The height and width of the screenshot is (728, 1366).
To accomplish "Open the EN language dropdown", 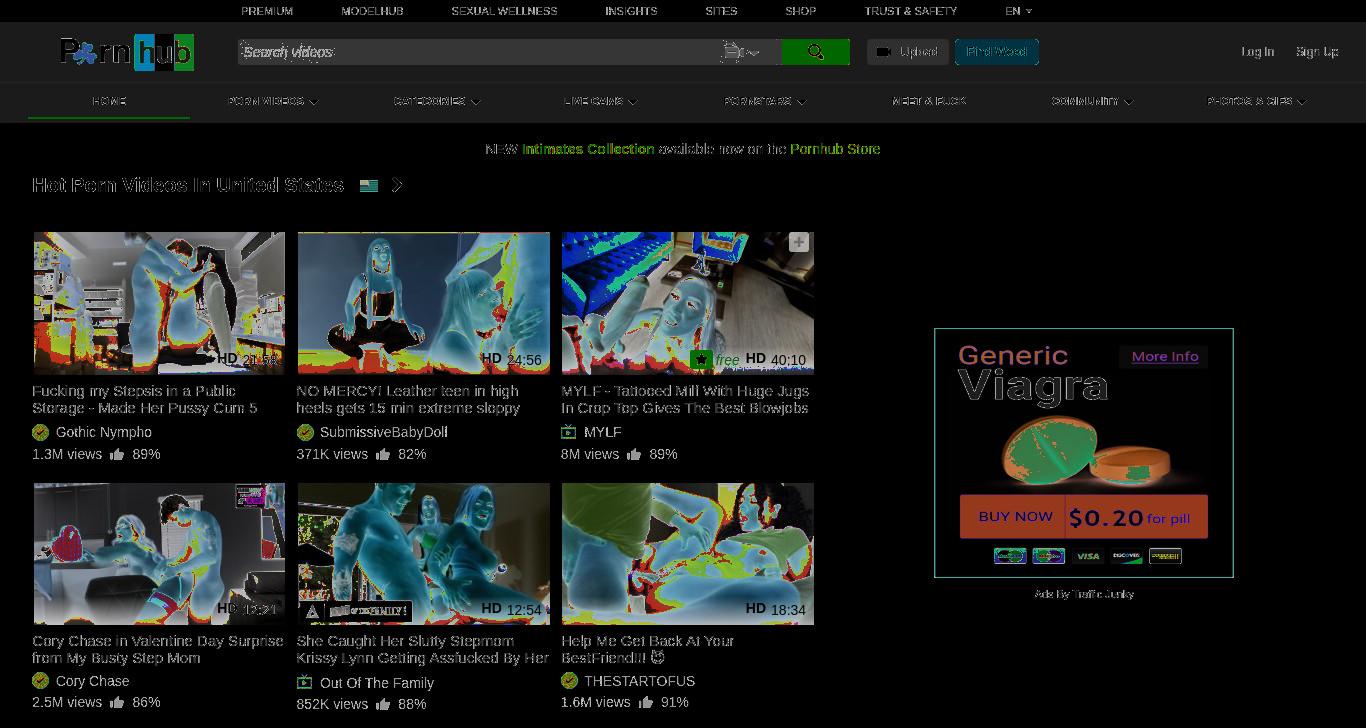I will [1019, 11].
